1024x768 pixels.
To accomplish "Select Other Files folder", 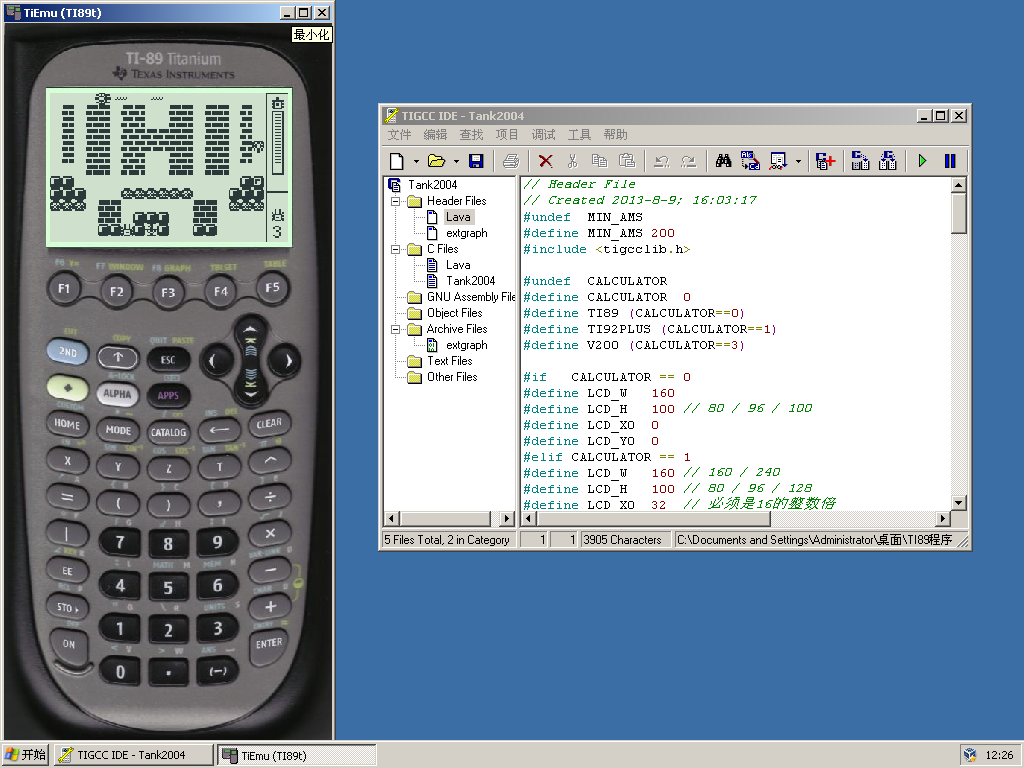I will click(452, 377).
